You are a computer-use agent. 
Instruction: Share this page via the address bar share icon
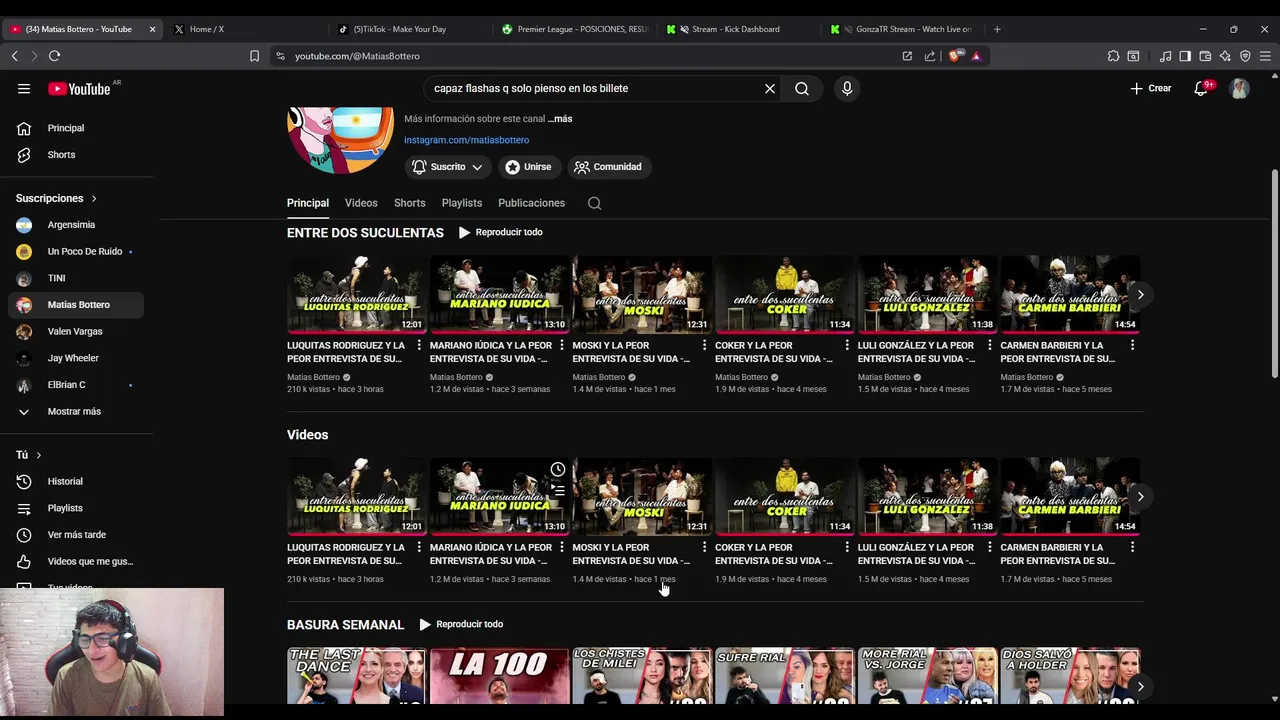click(930, 56)
